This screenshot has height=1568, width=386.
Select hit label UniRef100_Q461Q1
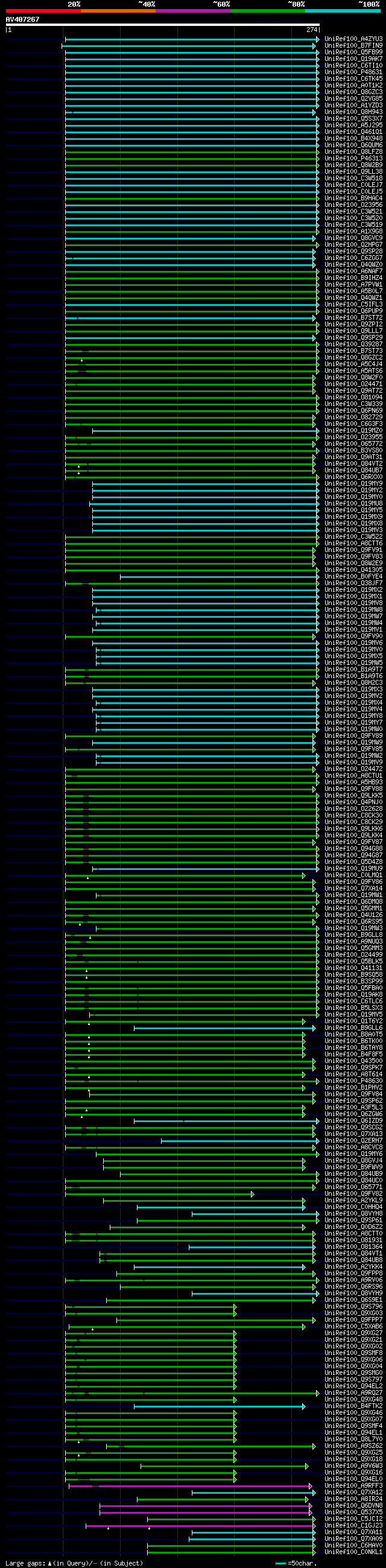click(x=353, y=132)
